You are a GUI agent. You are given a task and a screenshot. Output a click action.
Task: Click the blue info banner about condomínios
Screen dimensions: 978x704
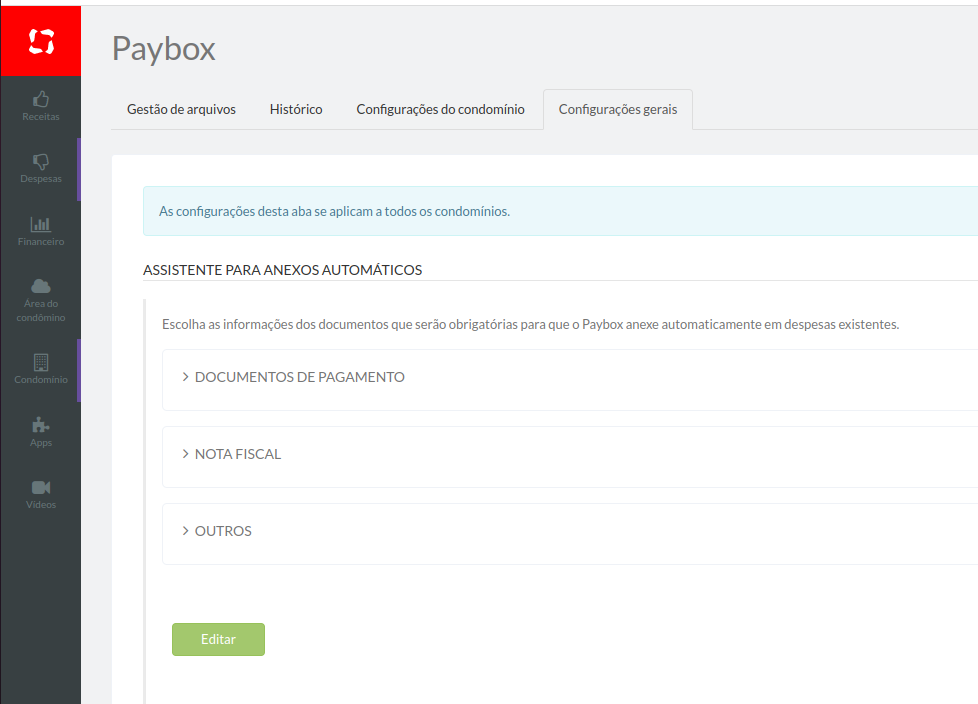[x=560, y=211]
